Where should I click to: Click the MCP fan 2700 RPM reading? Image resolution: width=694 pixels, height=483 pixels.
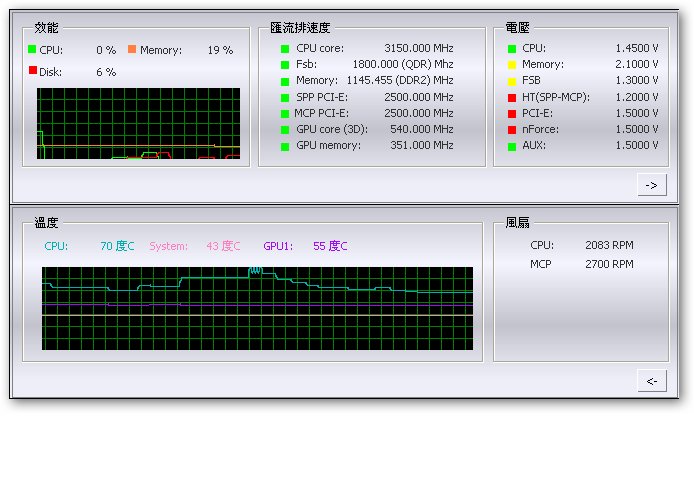point(609,264)
